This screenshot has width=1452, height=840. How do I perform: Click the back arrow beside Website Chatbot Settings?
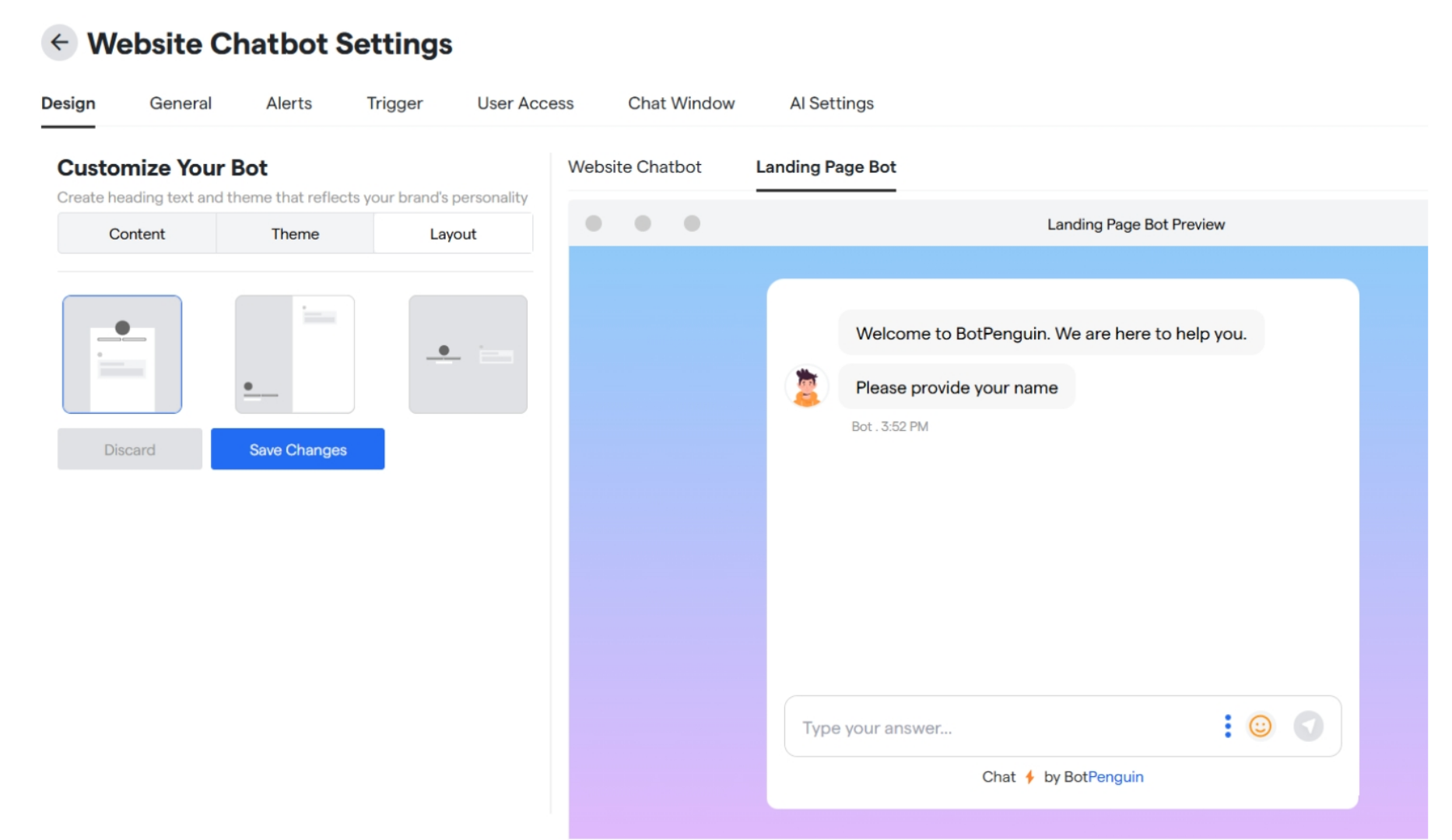click(59, 43)
